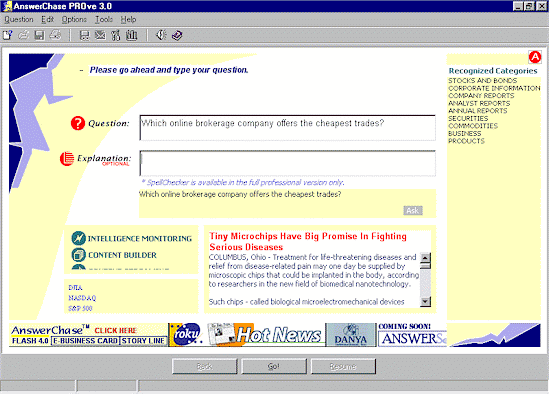This screenshot has width=550, height=394.
Task: Select SECURITIES category
Action: click(x=468, y=118)
